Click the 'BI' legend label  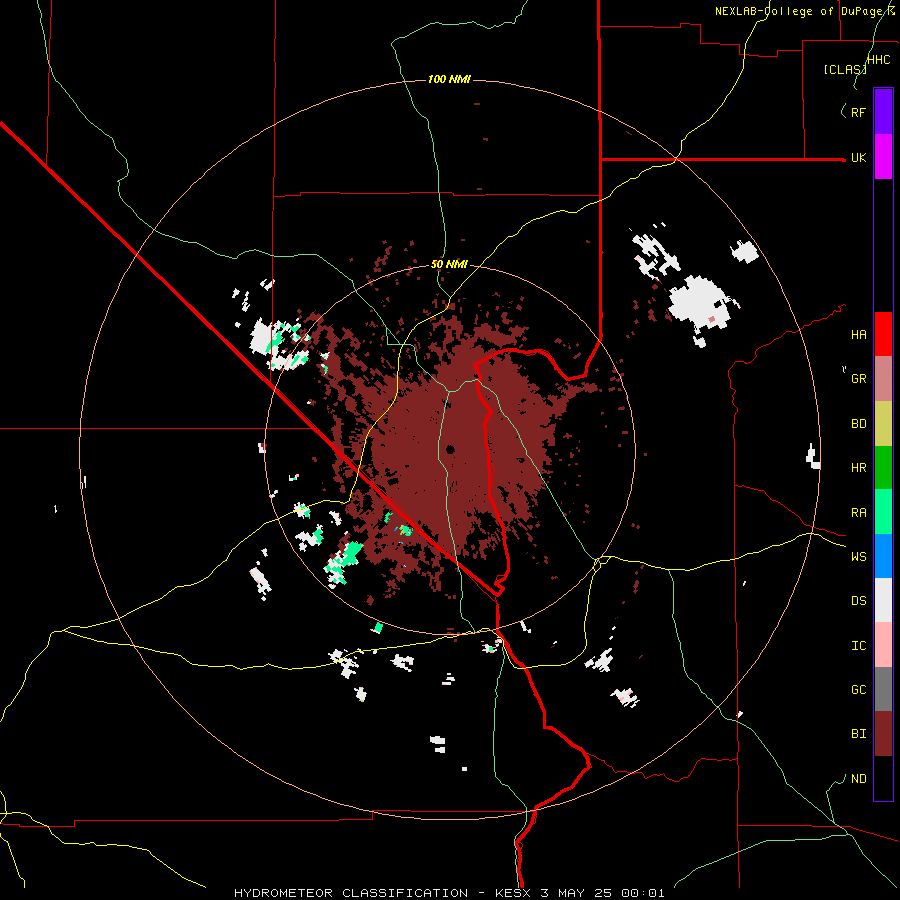(859, 734)
